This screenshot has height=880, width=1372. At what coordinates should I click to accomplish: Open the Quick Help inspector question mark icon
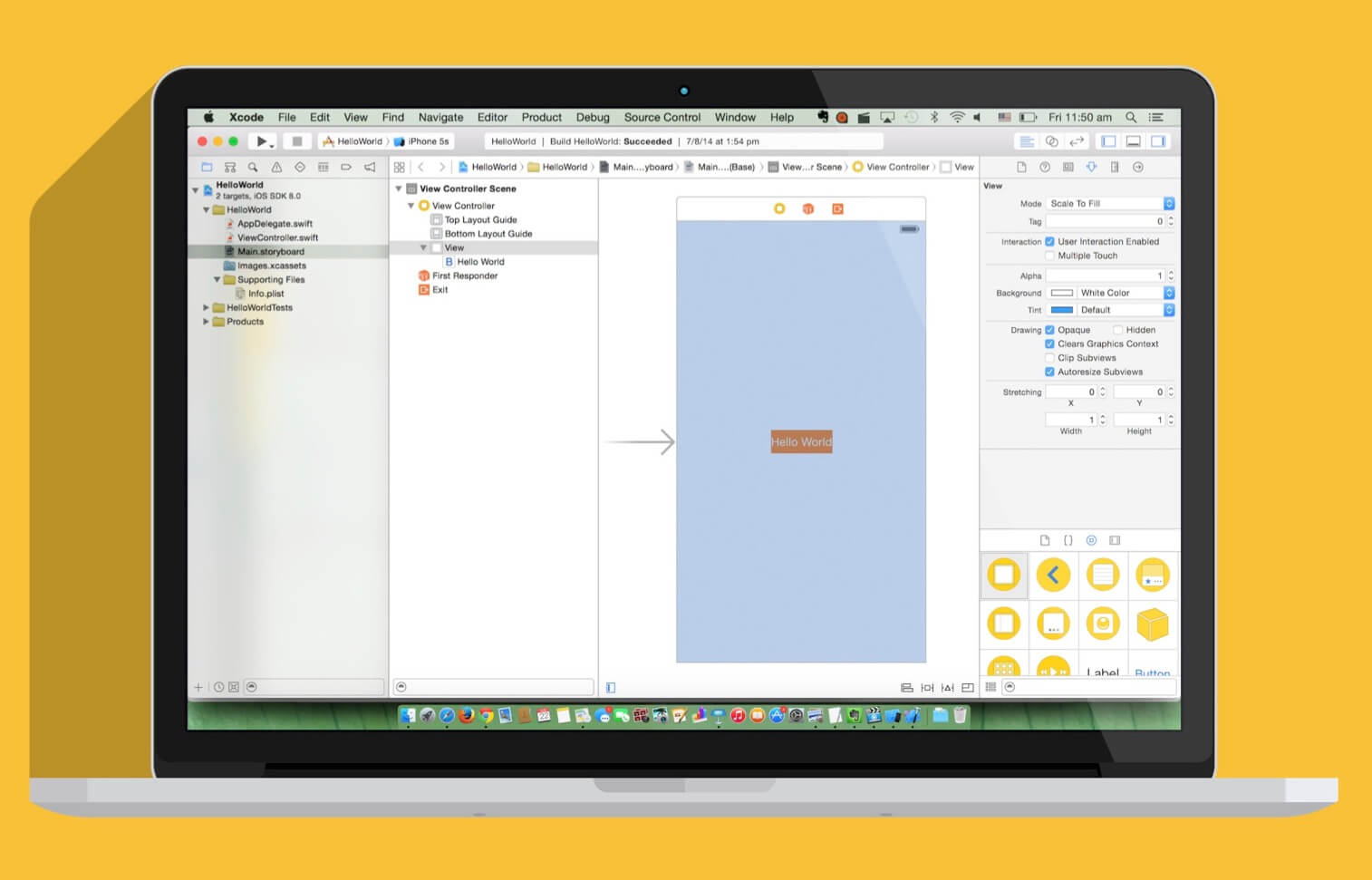[x=1045, y=167]
